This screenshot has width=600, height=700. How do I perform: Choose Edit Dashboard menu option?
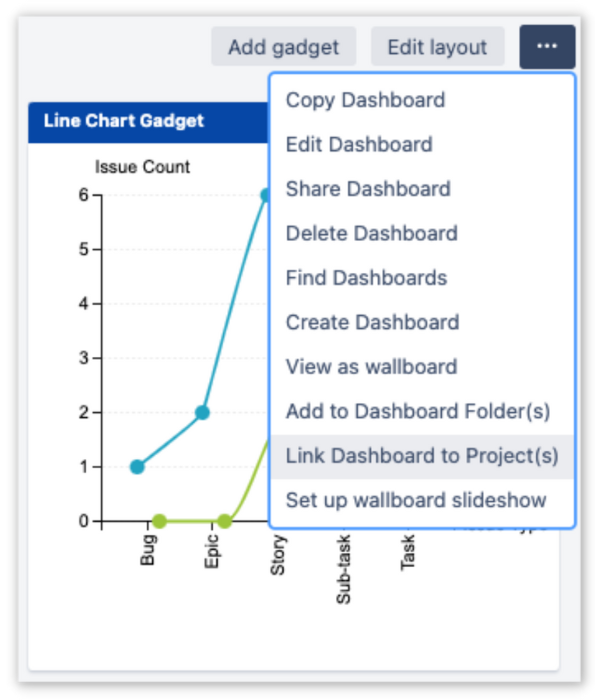(359, 144)
